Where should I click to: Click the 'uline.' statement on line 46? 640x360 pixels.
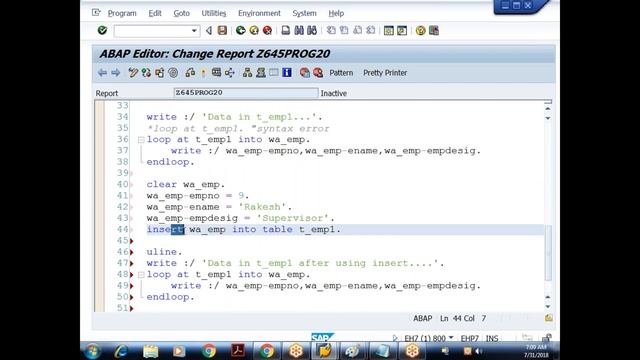[164, 252]
